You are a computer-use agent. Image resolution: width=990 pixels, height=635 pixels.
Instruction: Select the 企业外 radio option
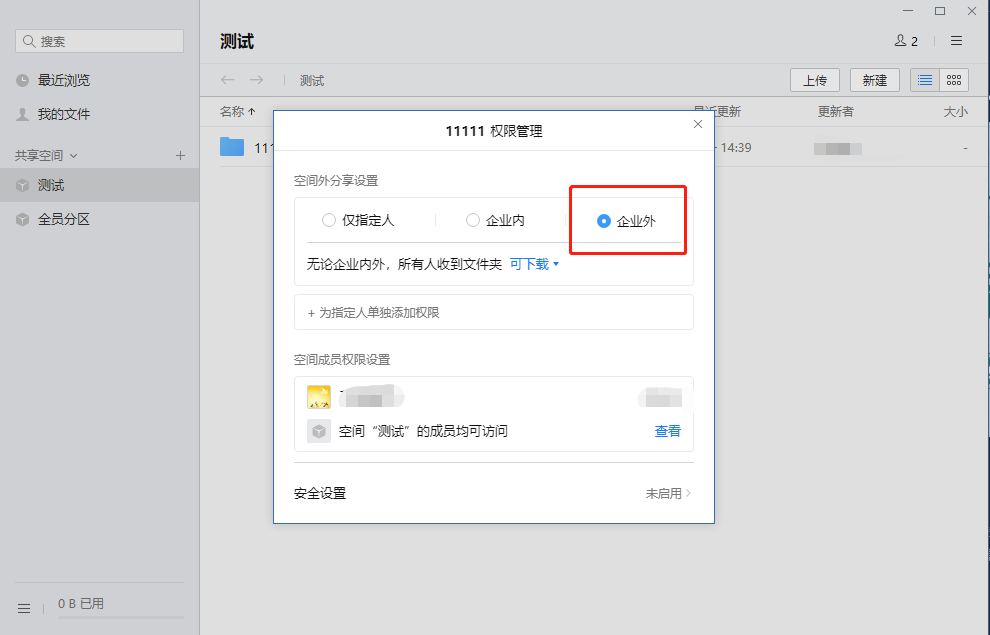pos(626,221)
